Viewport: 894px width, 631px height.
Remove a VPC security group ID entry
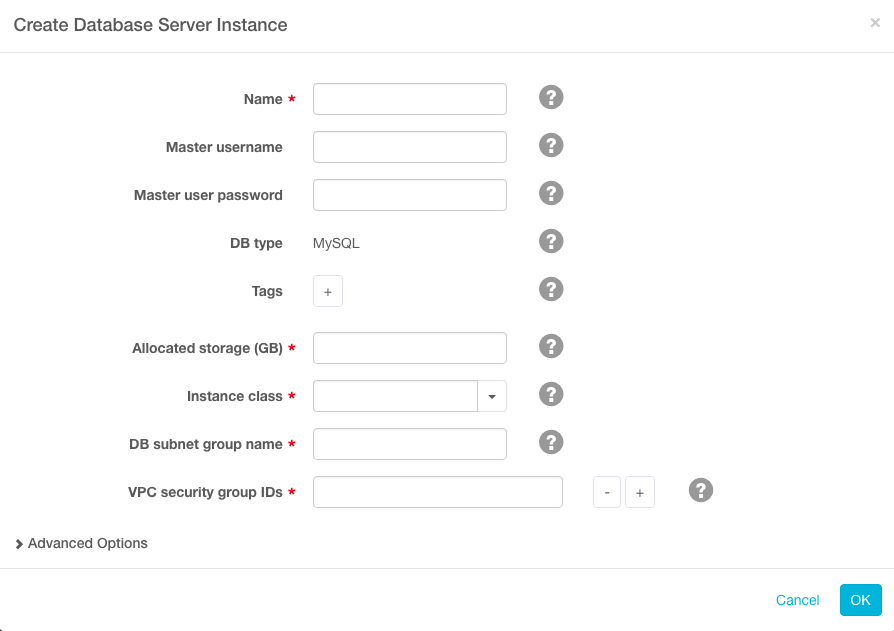tap(607, 493)
